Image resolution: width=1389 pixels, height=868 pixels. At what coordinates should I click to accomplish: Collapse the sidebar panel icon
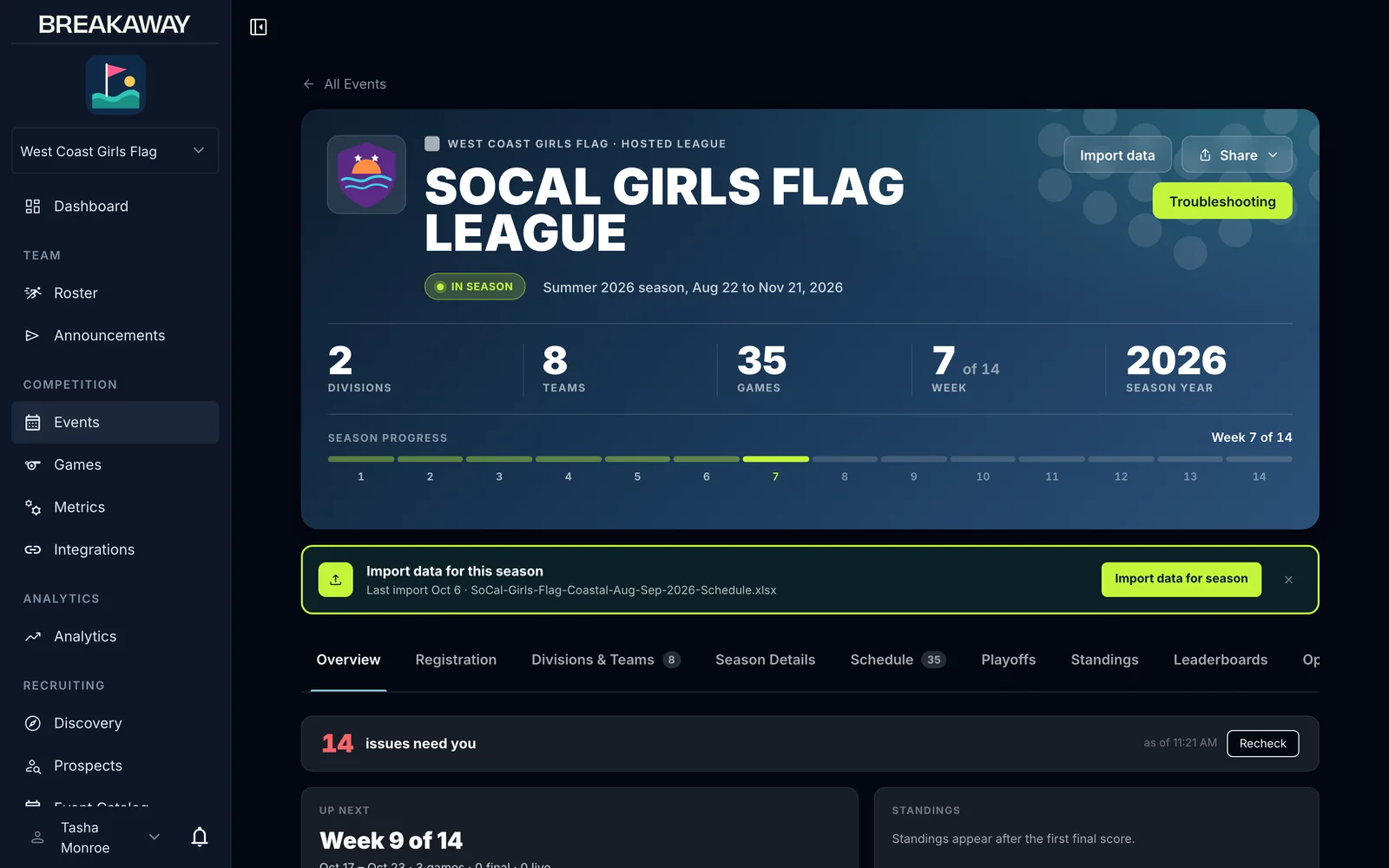pos(259,27)
